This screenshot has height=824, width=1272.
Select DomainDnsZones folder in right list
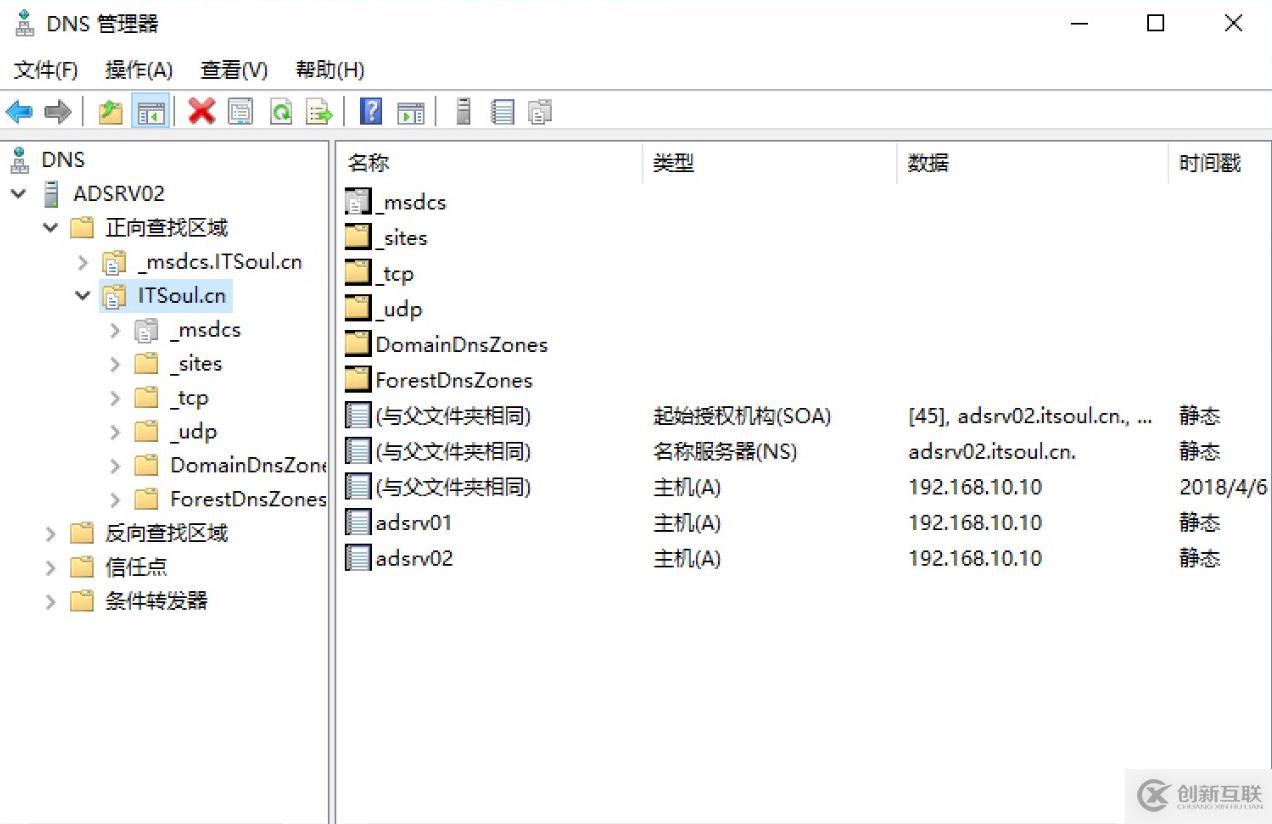point(358,345)
